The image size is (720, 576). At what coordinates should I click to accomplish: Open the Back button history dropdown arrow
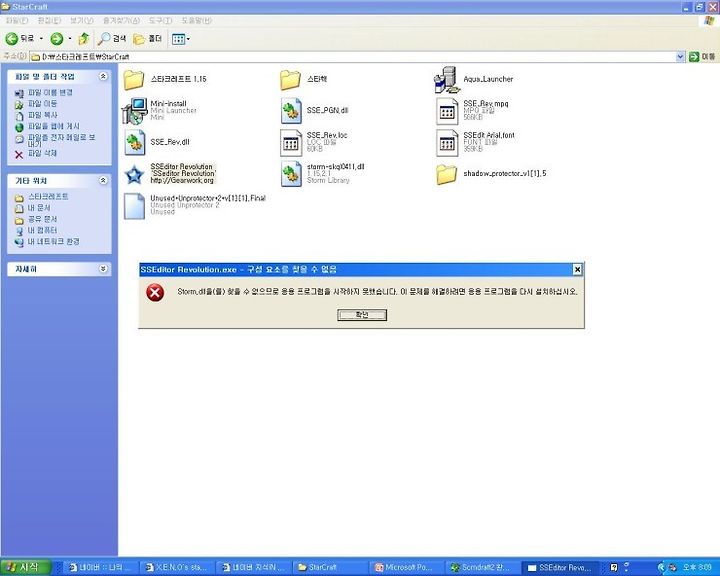click(41, 39)
